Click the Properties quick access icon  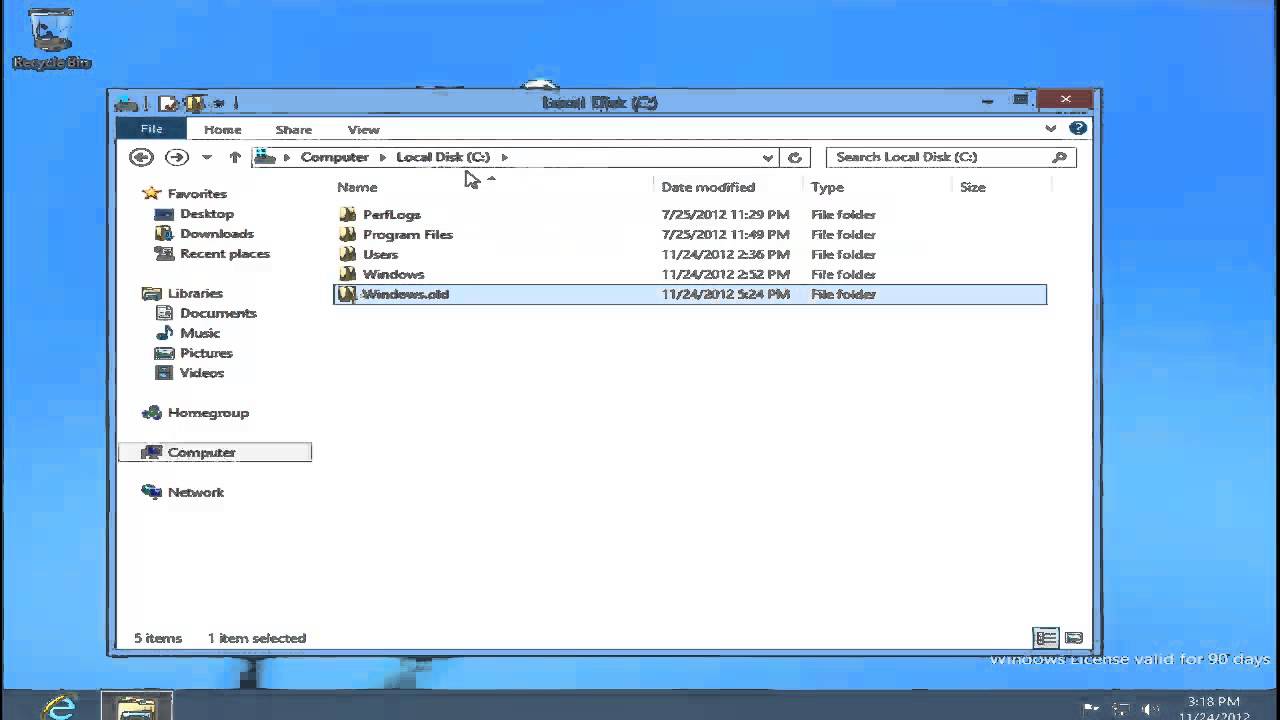click(168, 102)
